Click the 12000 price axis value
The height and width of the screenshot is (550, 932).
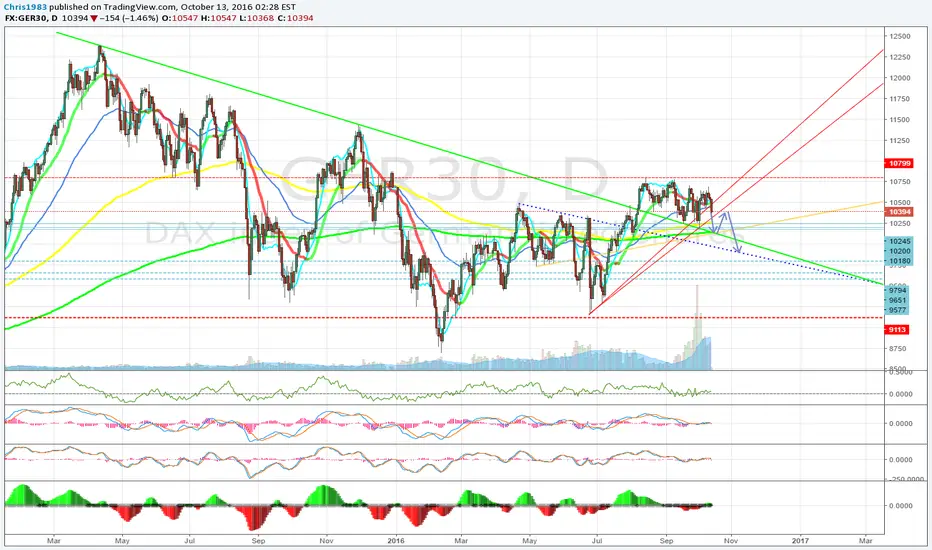coord(900,78)
